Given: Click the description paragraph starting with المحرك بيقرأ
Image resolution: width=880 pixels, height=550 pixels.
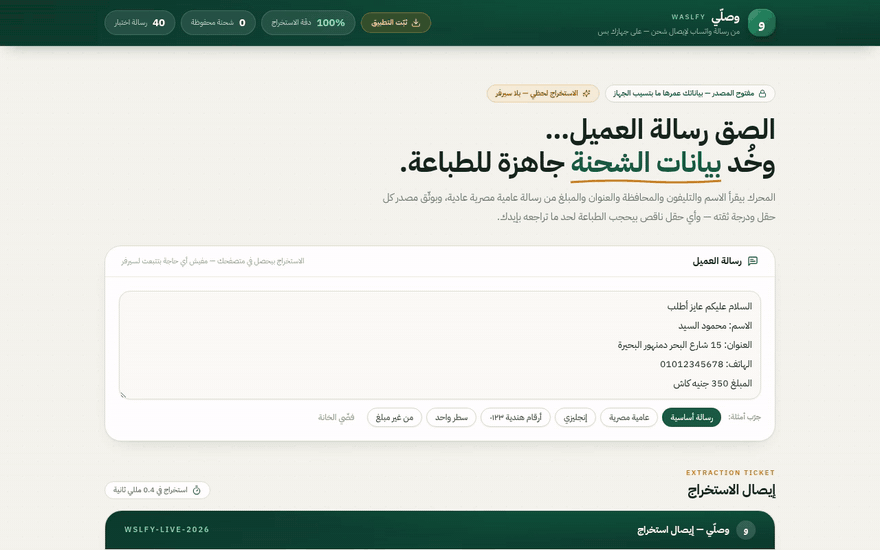Looking at the screenshot, I should point(579,207).
